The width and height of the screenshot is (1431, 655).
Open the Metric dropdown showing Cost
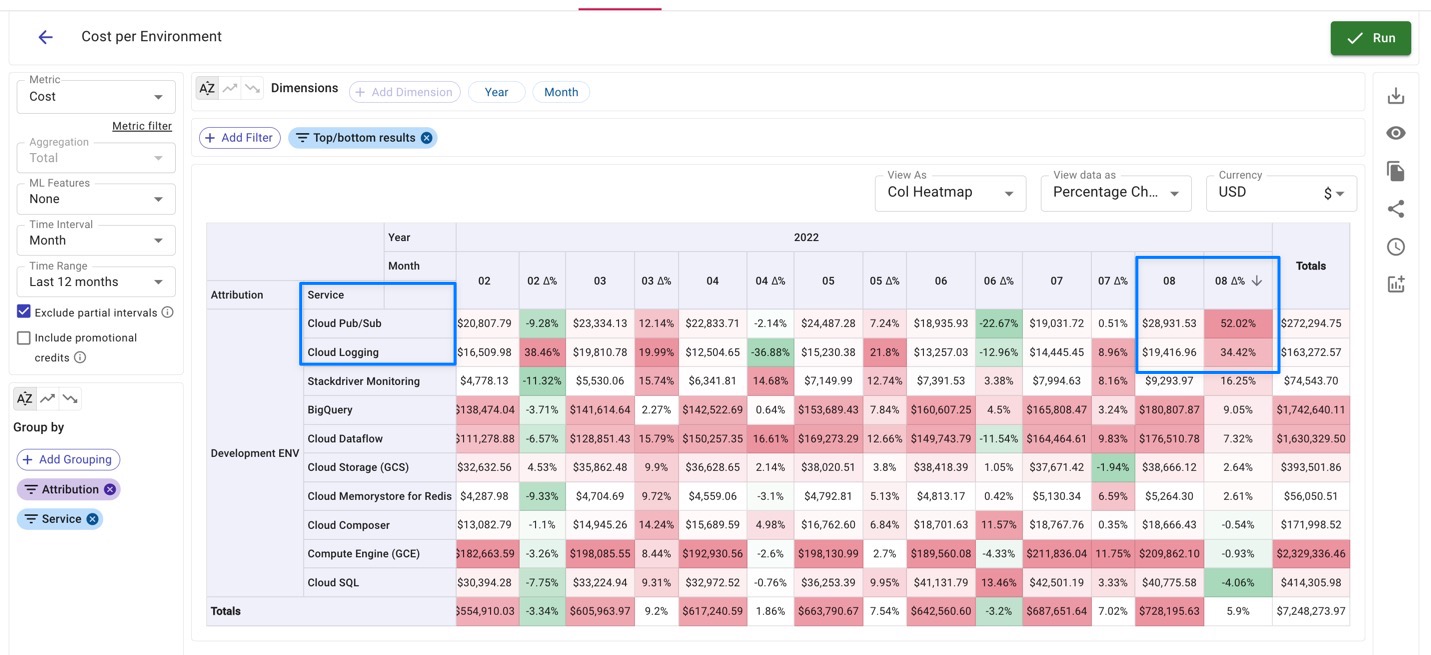(95, 96)
